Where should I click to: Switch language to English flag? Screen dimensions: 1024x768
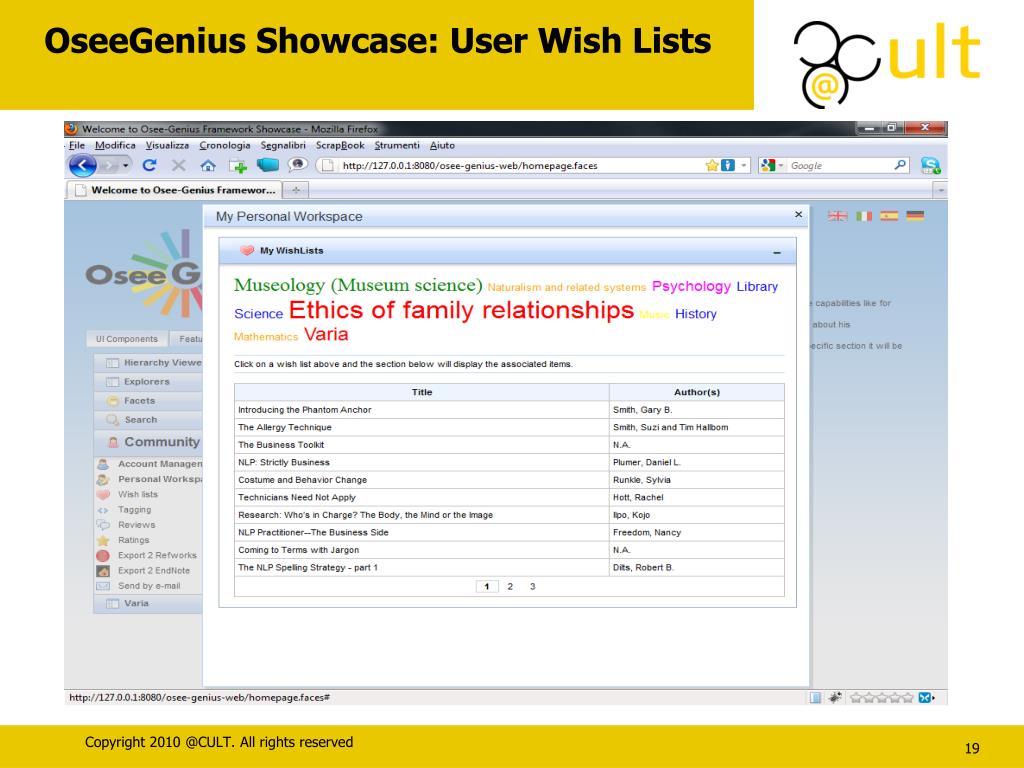(x=837, y=216)
